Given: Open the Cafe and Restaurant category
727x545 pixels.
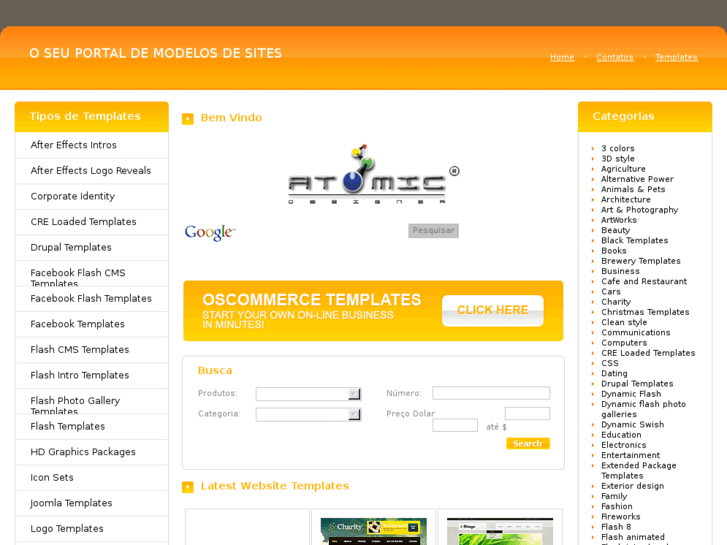Looking at the screenshot, I should pos(644,281).
